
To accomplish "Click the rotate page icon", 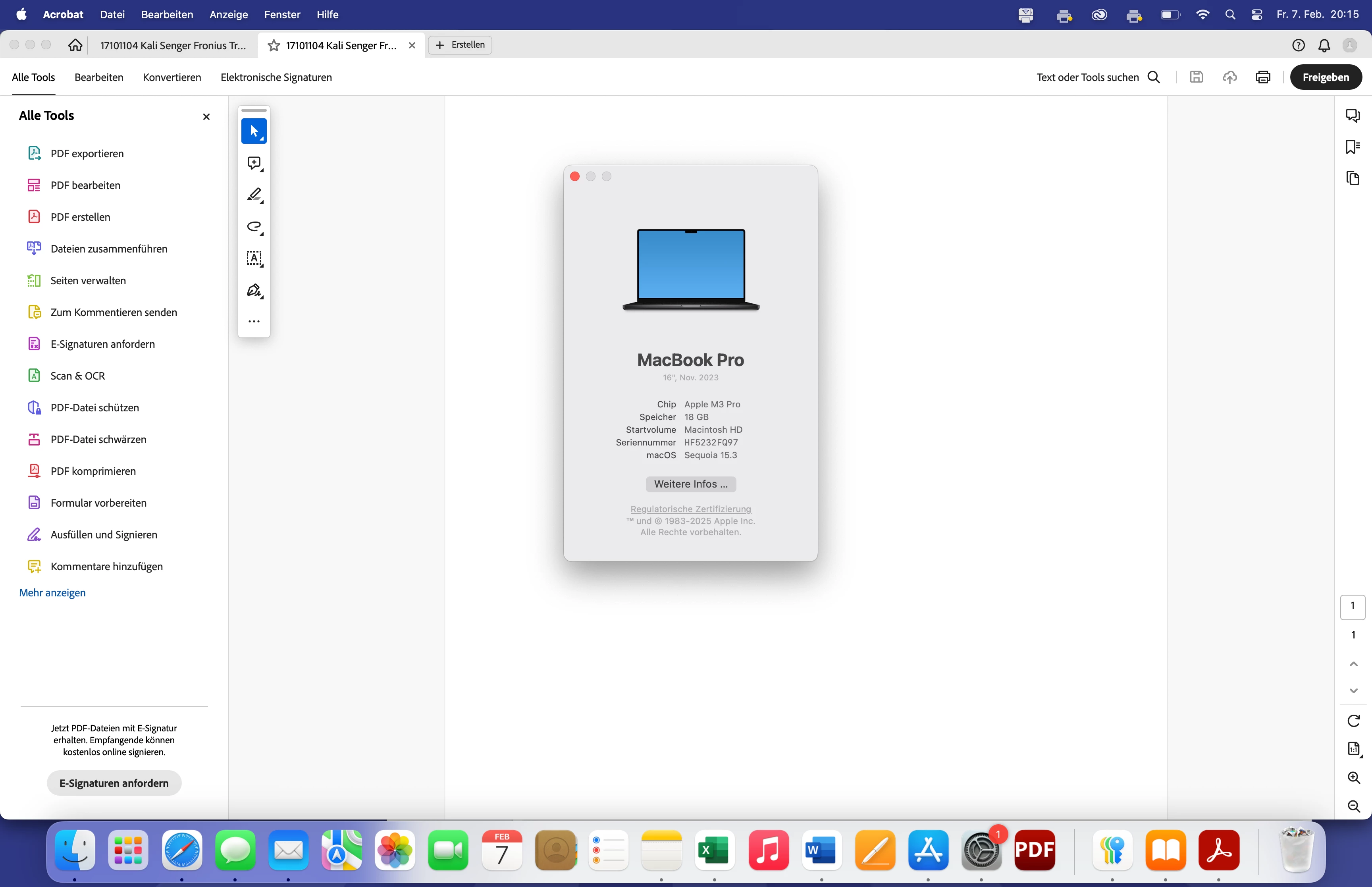I will tap(1354, 721).
